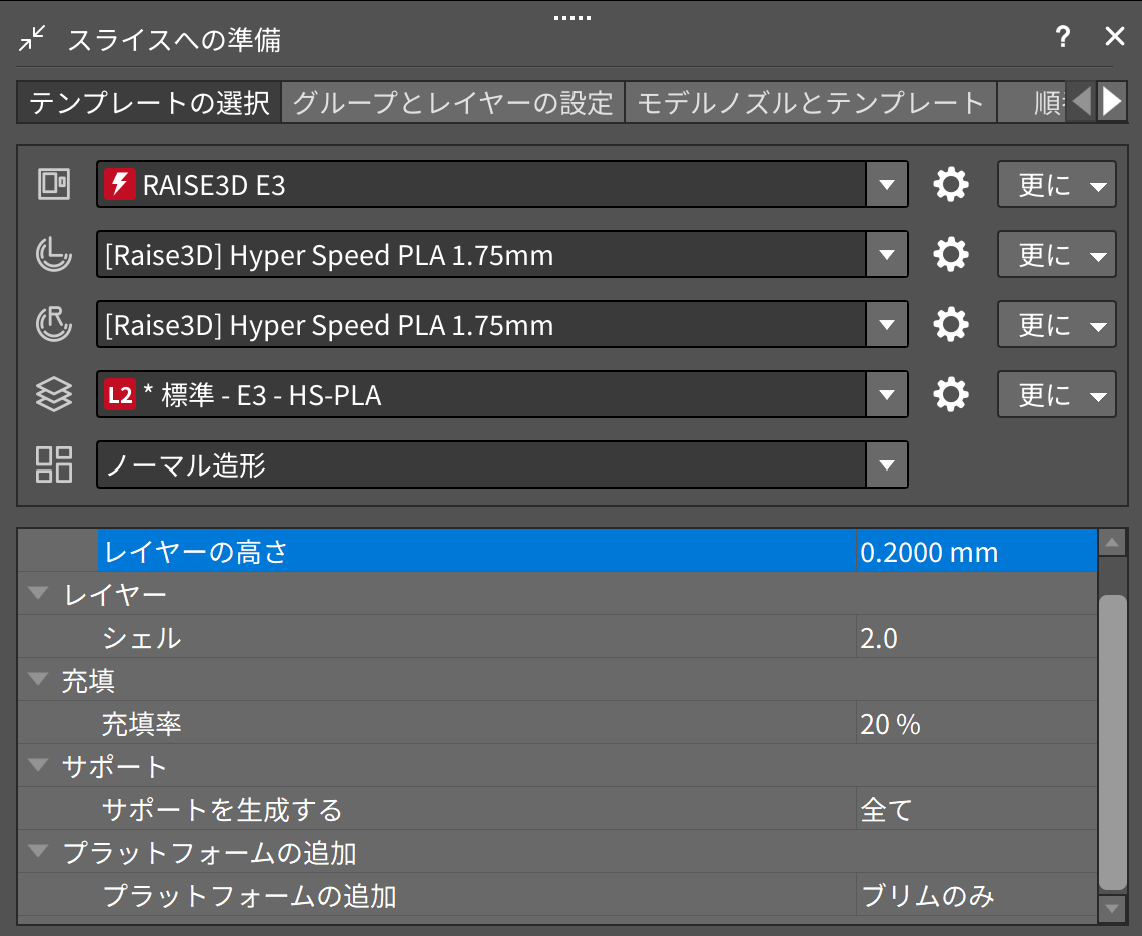This screenshot has width=1142, height=936.
Task: Open printer settings gear for RAISE3D E3
Action: (951, 184)
